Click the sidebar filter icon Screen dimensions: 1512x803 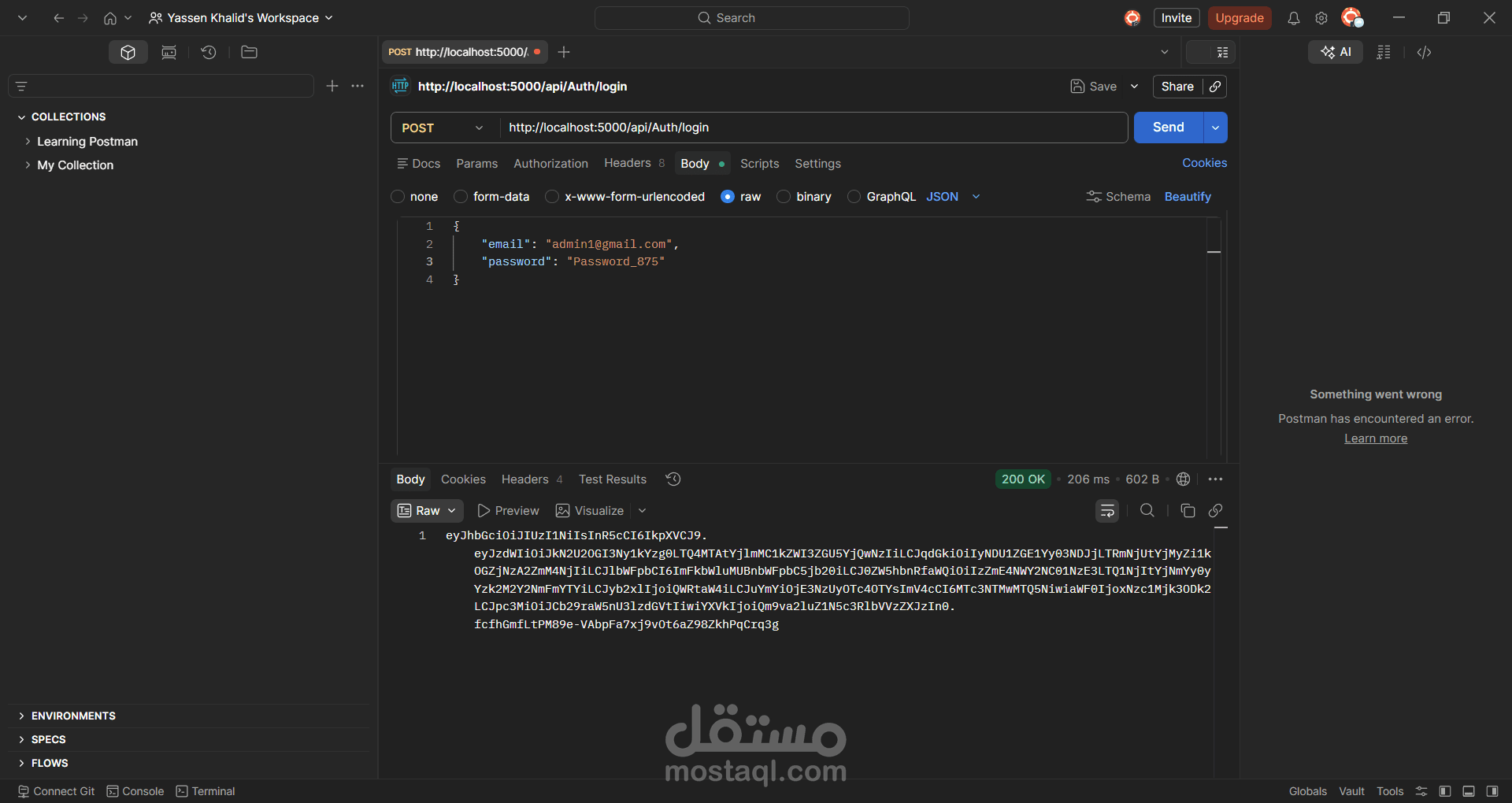click(x=21, y=86)
